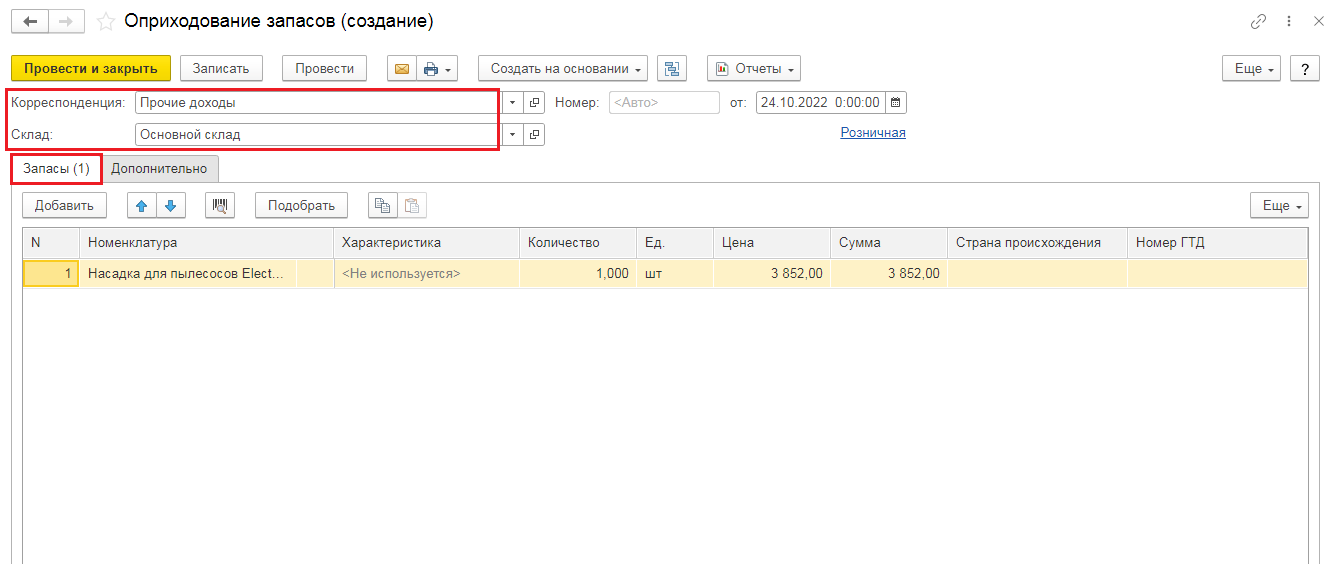Close the document with the X icon
This screenshot has height=564, width=1324.
[x=1318, y=21]
